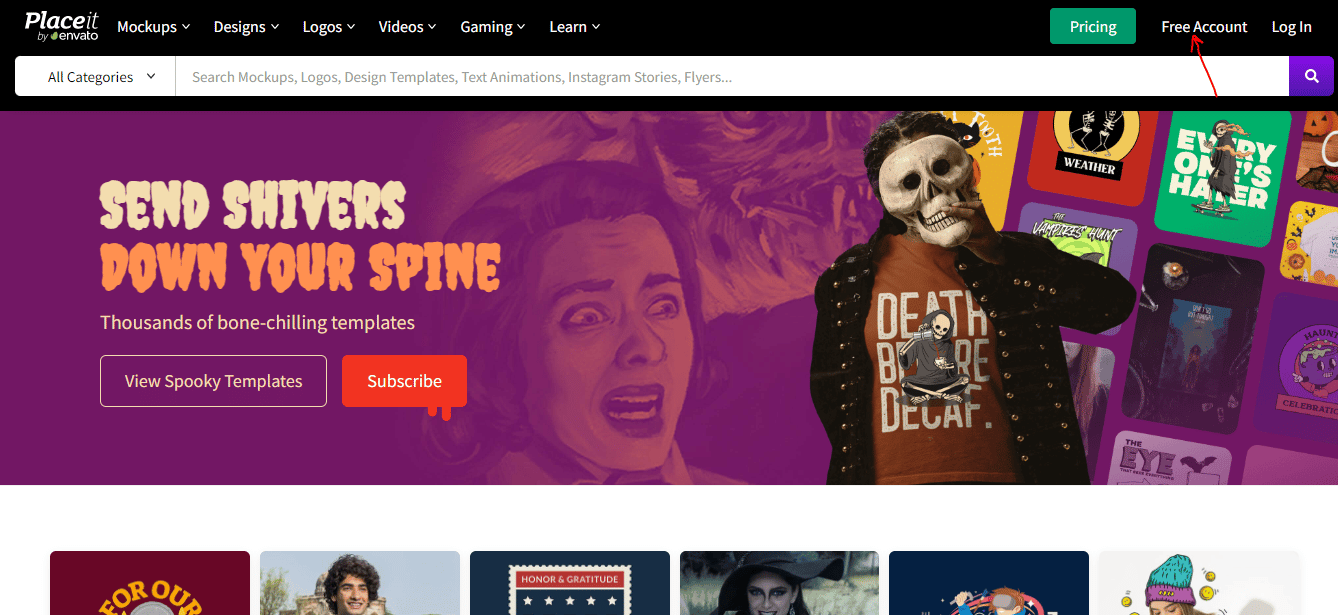Open the witch in black hat thumbnail
The image size is (1338, 615).
coord(779,583)
